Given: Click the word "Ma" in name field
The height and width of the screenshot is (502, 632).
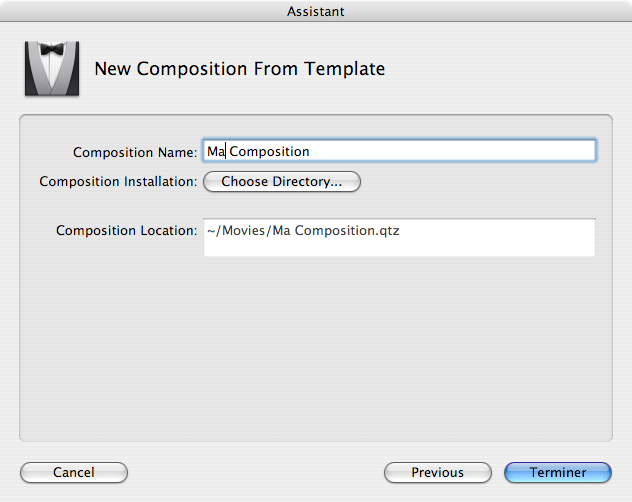Looking at the screenshot, I should coord(216,151).
